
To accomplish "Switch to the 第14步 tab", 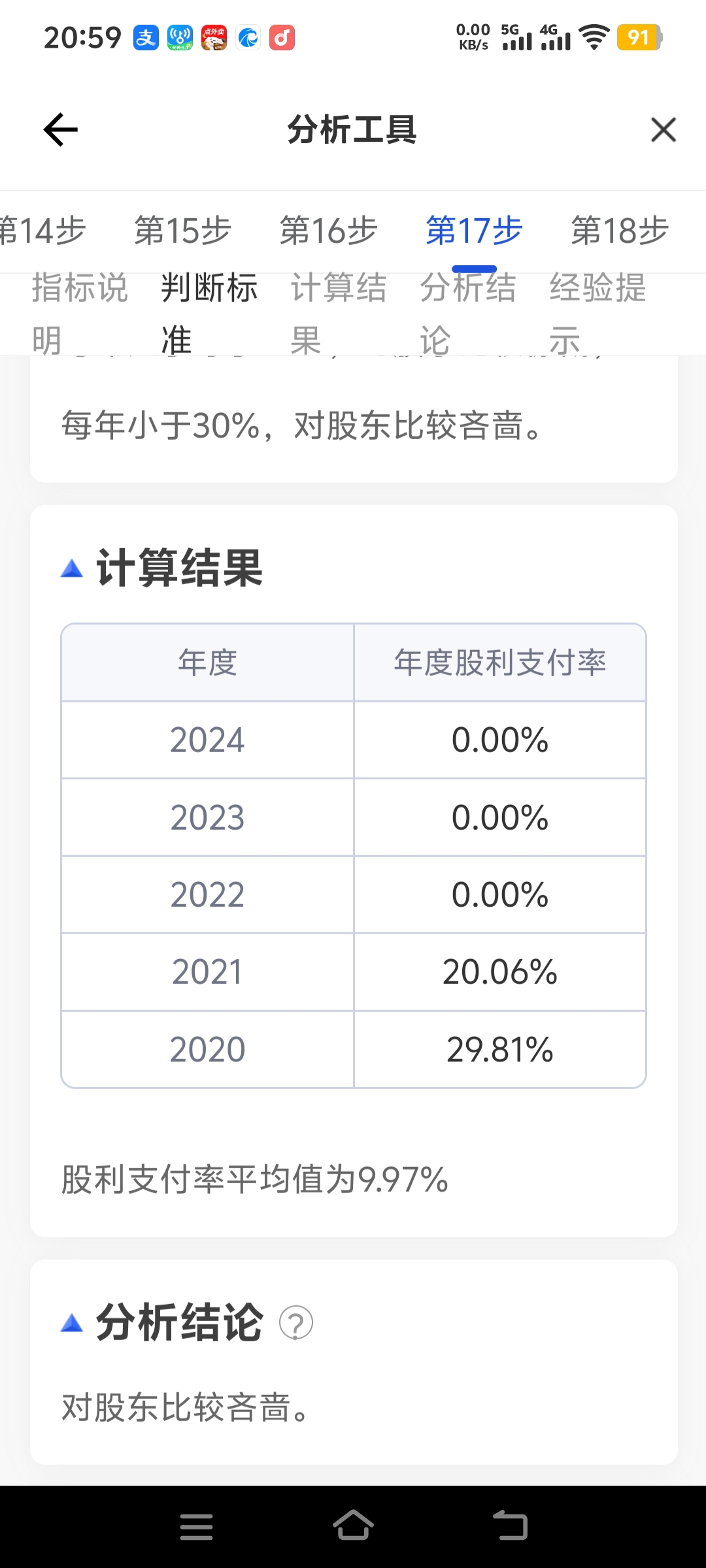I will [x=42, y=231].
